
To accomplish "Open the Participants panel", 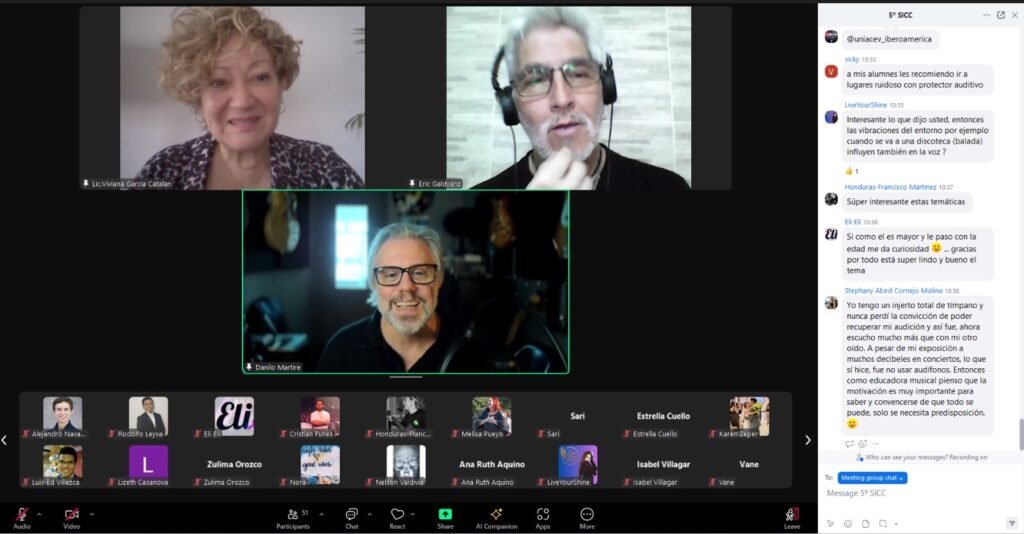I will coord(293,518).
